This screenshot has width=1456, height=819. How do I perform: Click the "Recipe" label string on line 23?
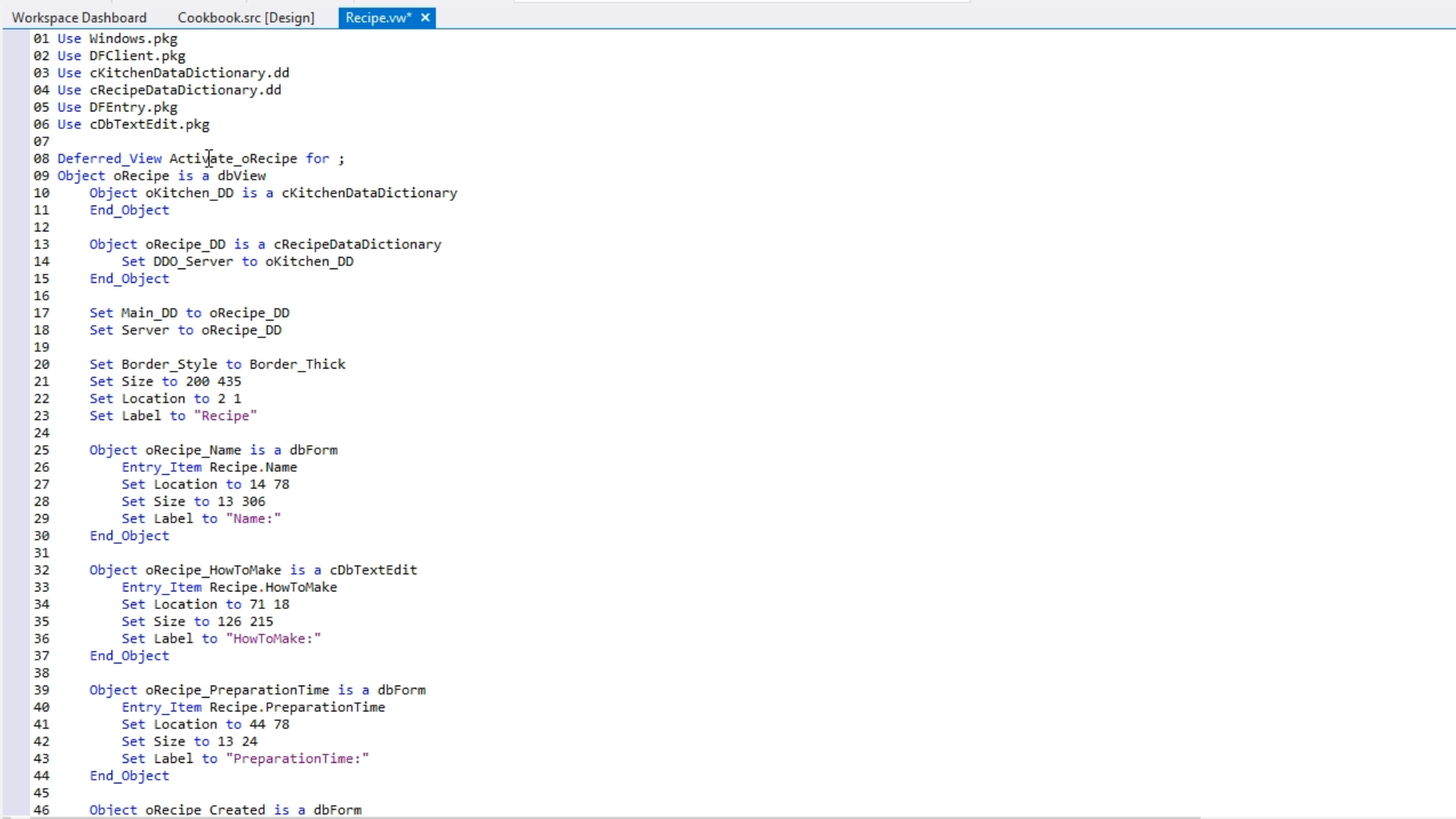point(225,416)
